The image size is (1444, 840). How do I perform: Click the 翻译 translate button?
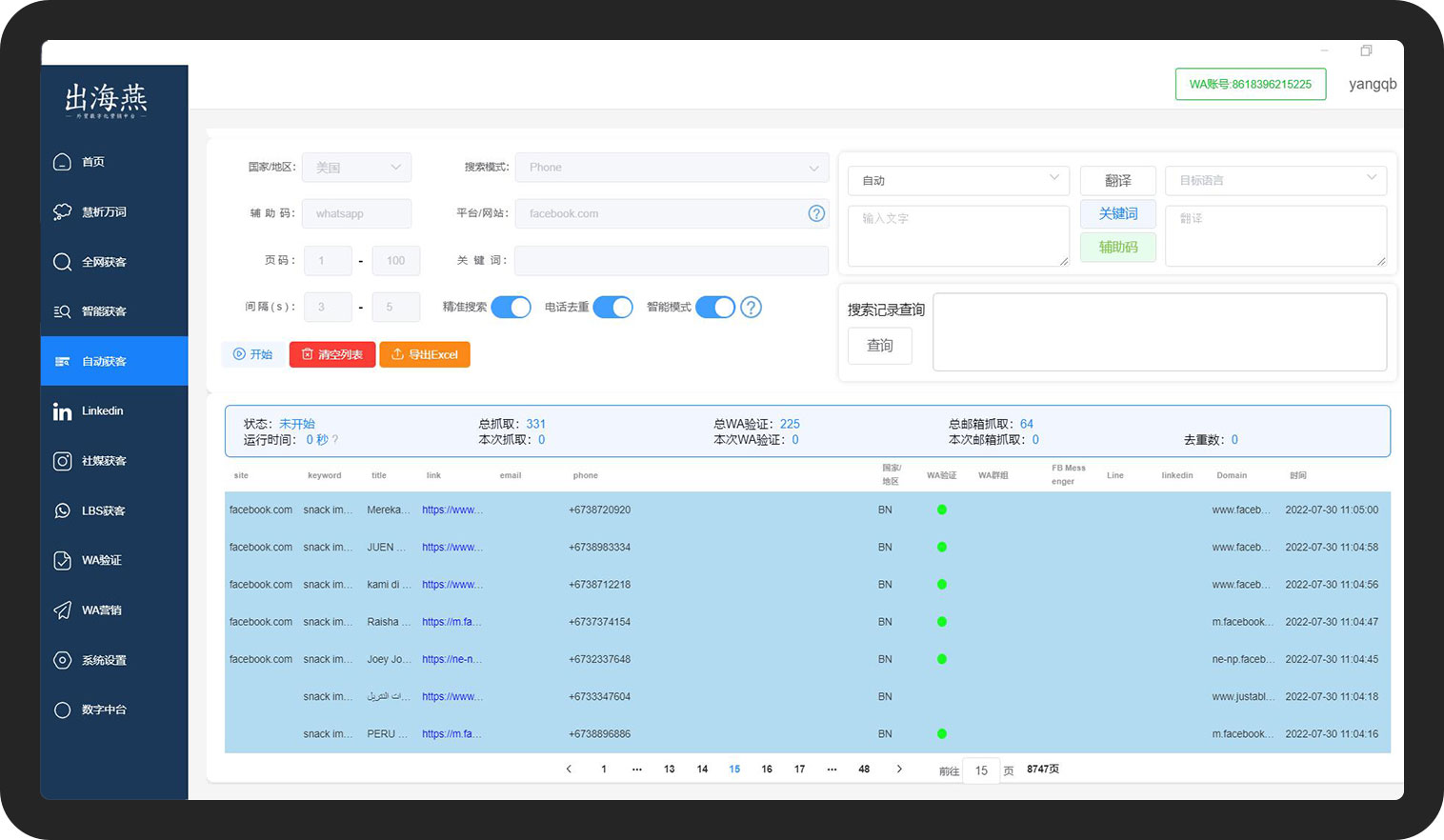pos(1118,180)
